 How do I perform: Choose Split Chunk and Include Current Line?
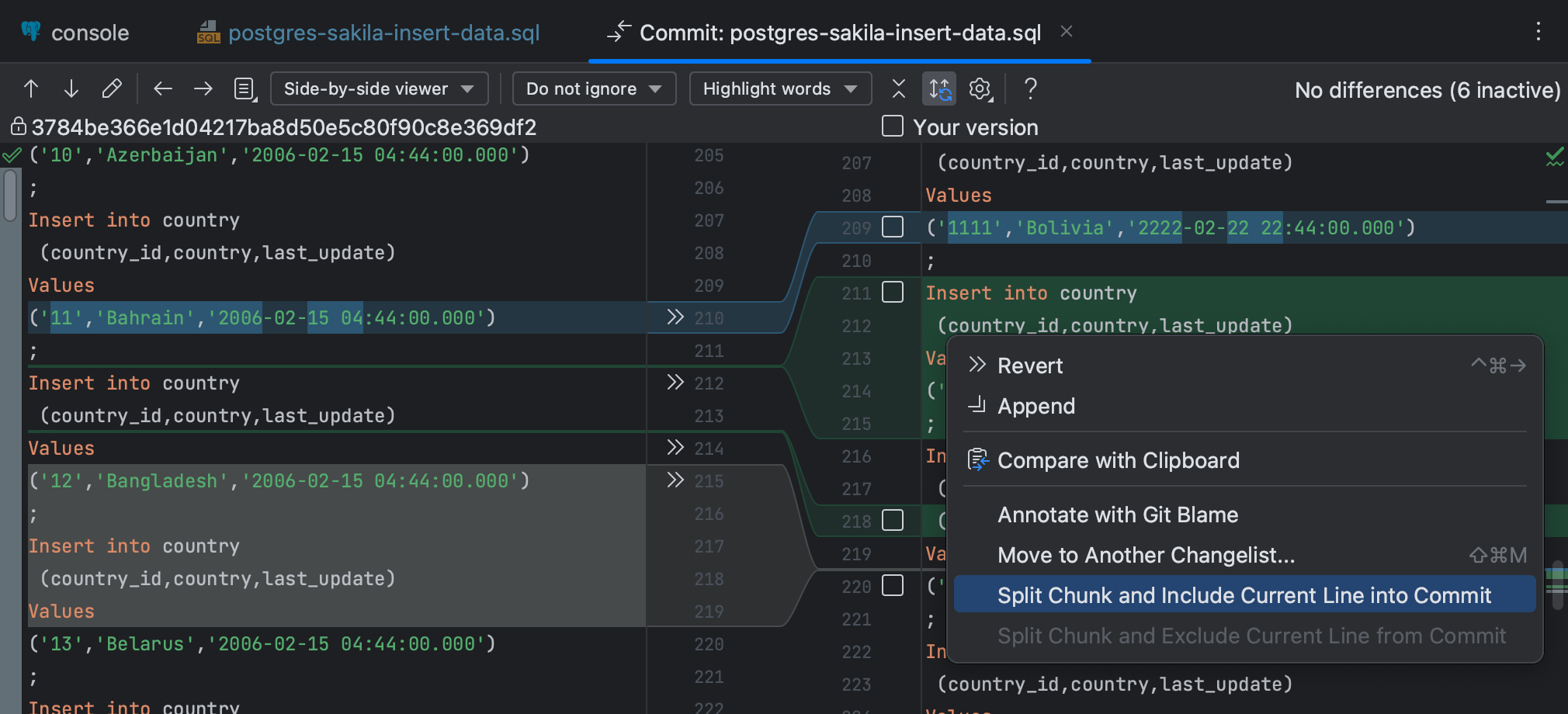(1244, 595)
